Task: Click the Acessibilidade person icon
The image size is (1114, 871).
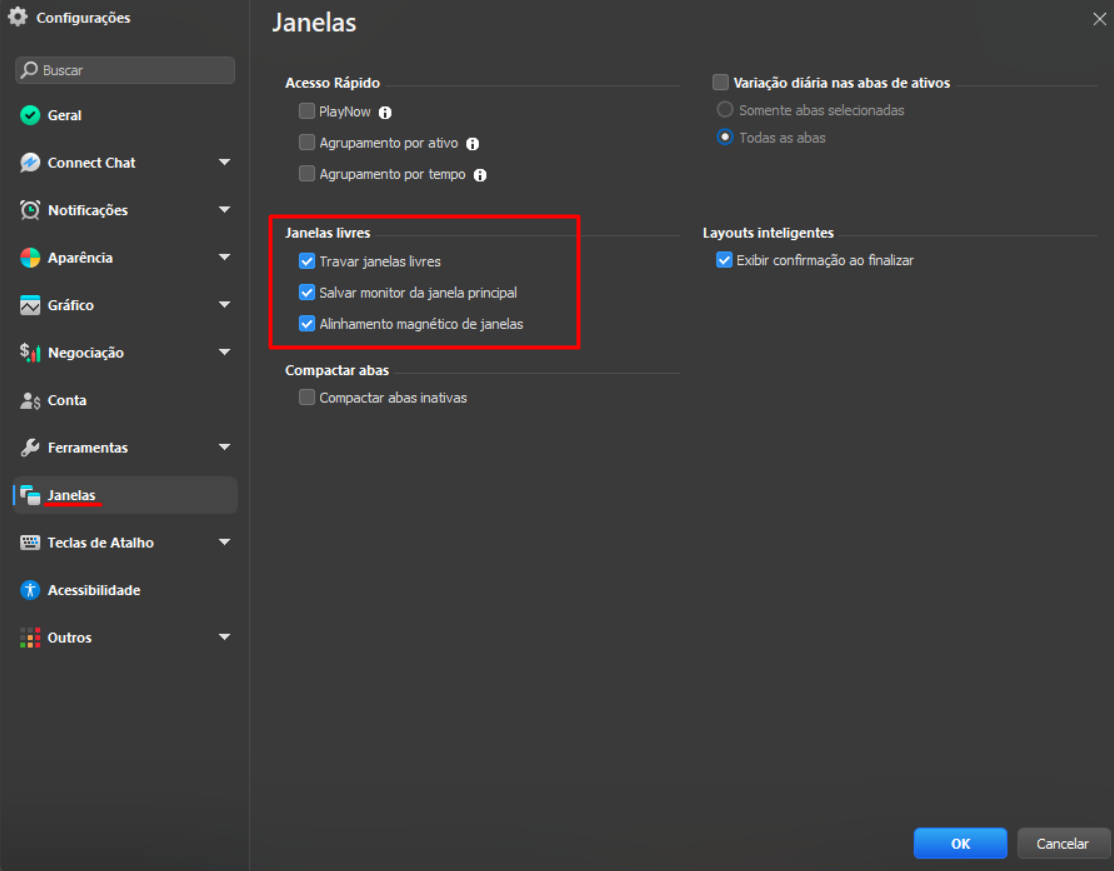Action: pos(30,590)
